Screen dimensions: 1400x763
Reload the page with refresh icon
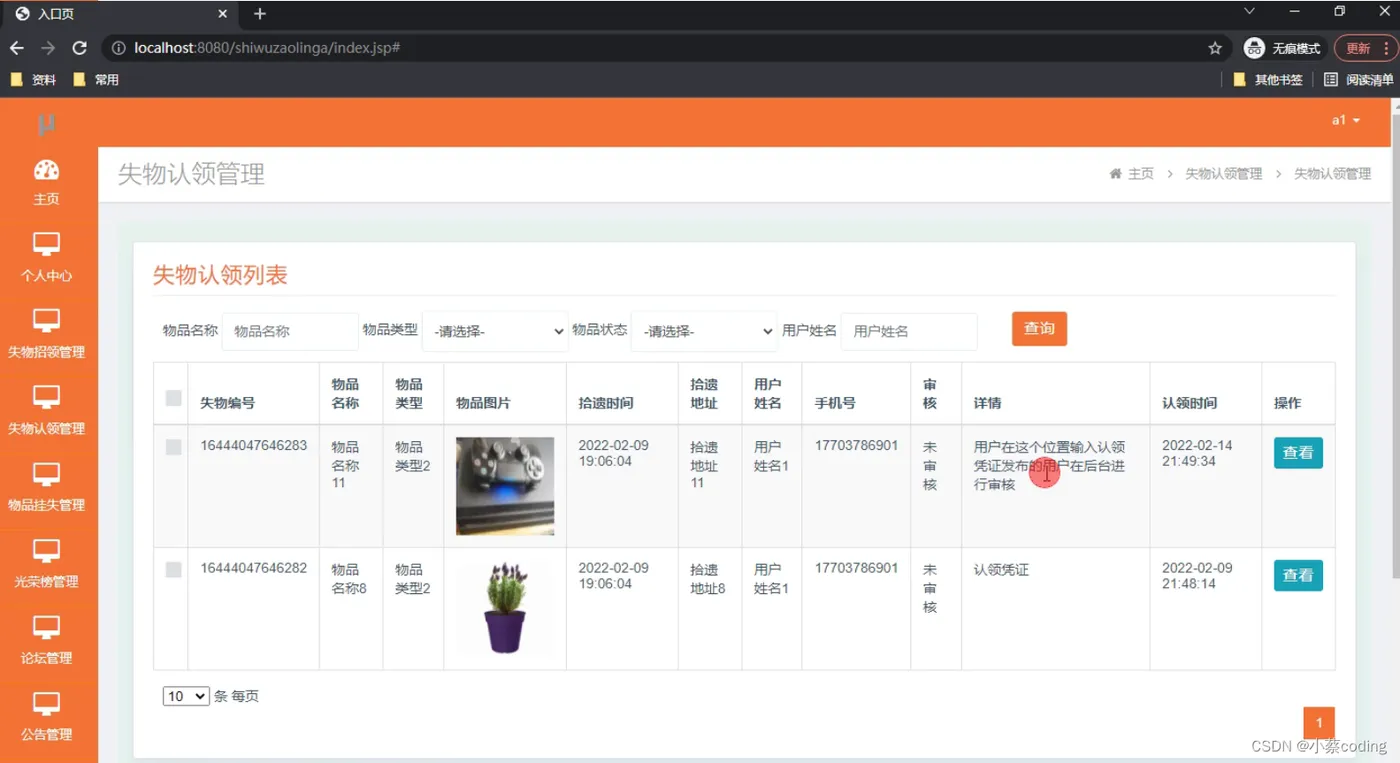(x=79, y=48)
